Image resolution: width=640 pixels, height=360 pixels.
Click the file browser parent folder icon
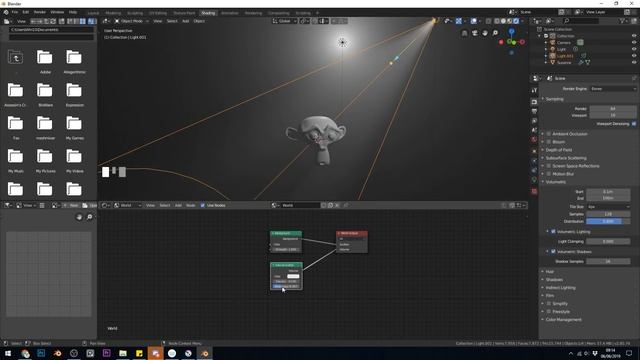click(16, 58)
